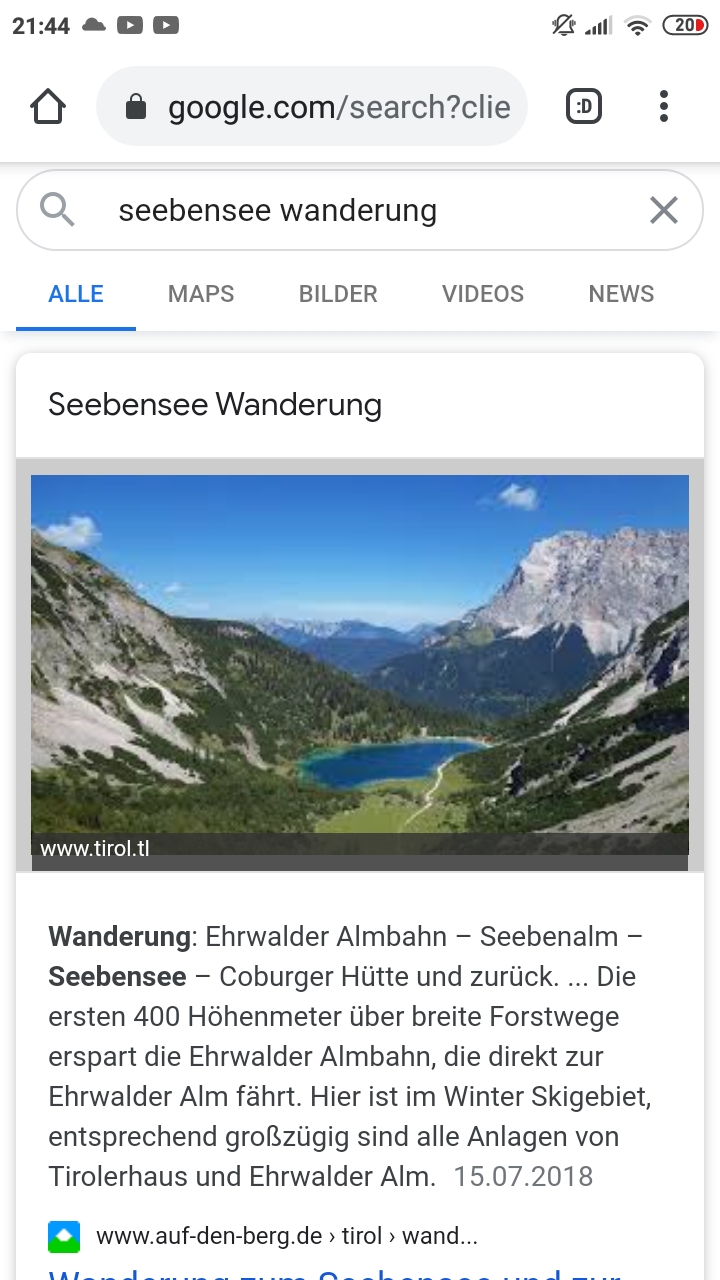Image resolution: width=720 pixels, height=1280 pixels.
Task: Tap the battery indicator icon
Action: click(x=685, y=26)
